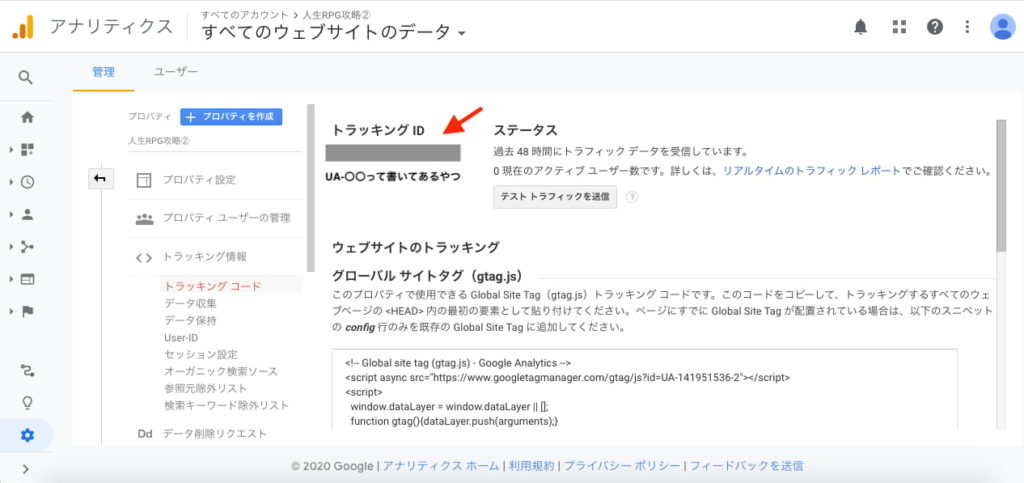1024x483 pixels.
Task: Click グローバル サイトタグ（gtag.js）heading
Action: 427,275
